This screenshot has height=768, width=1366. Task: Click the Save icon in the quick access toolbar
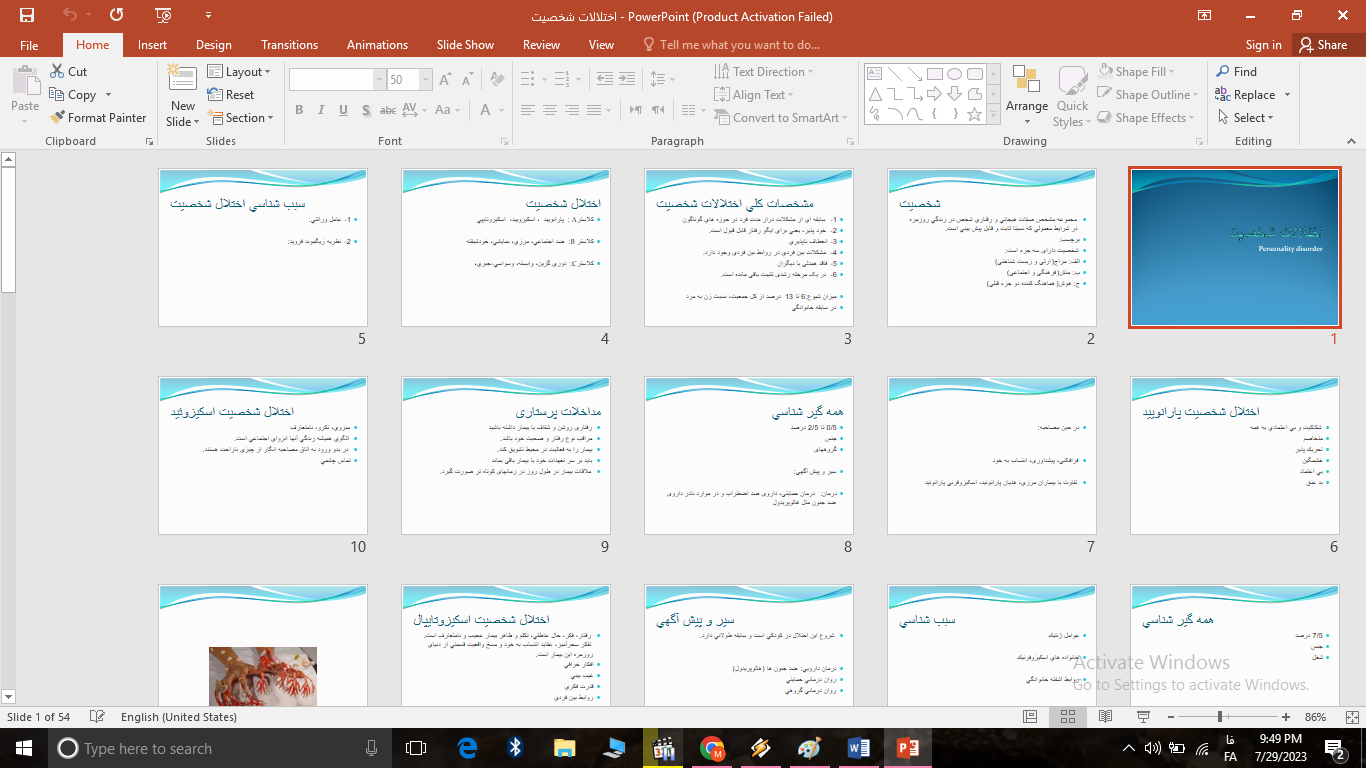[x=27, y=15]
